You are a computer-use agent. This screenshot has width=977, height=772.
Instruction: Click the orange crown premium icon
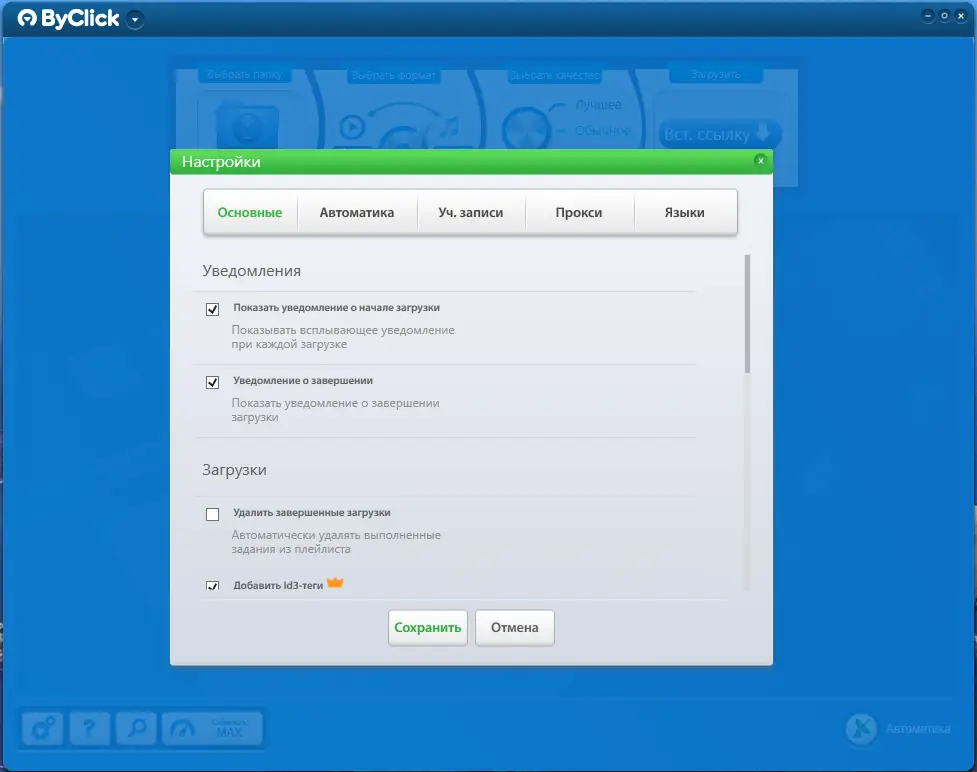335,583
